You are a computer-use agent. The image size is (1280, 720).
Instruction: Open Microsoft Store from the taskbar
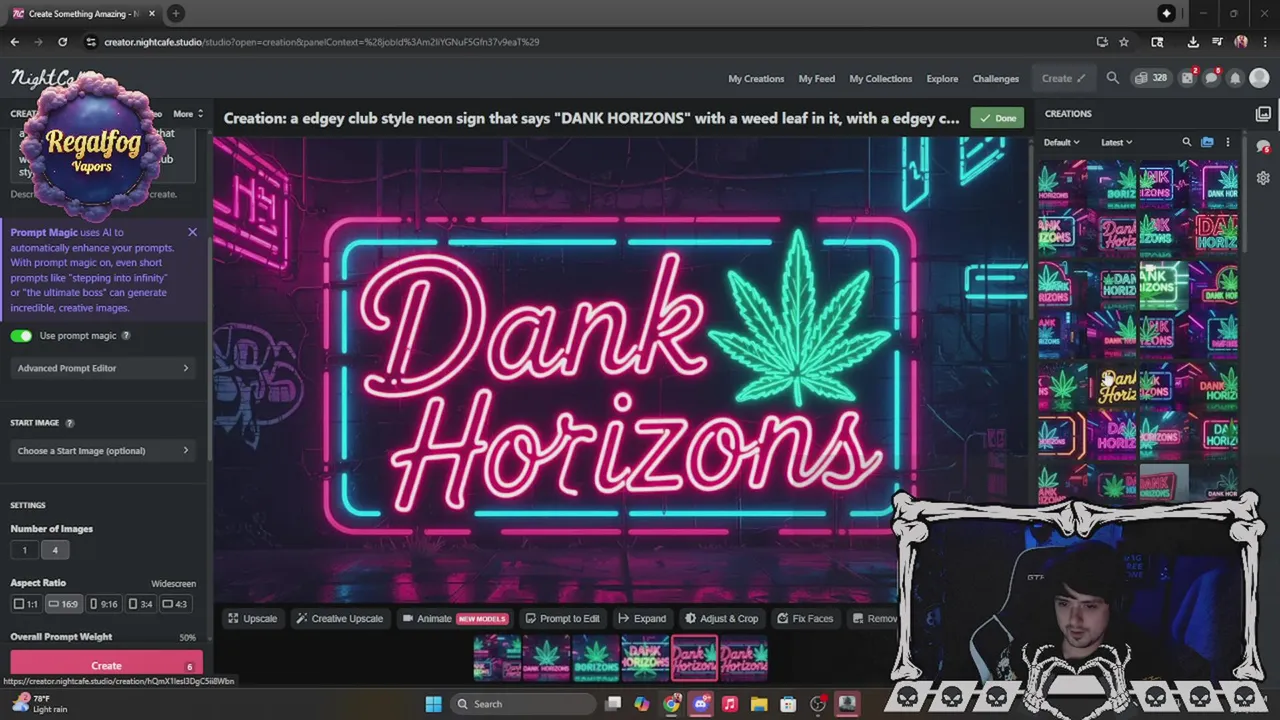point(788,704)
